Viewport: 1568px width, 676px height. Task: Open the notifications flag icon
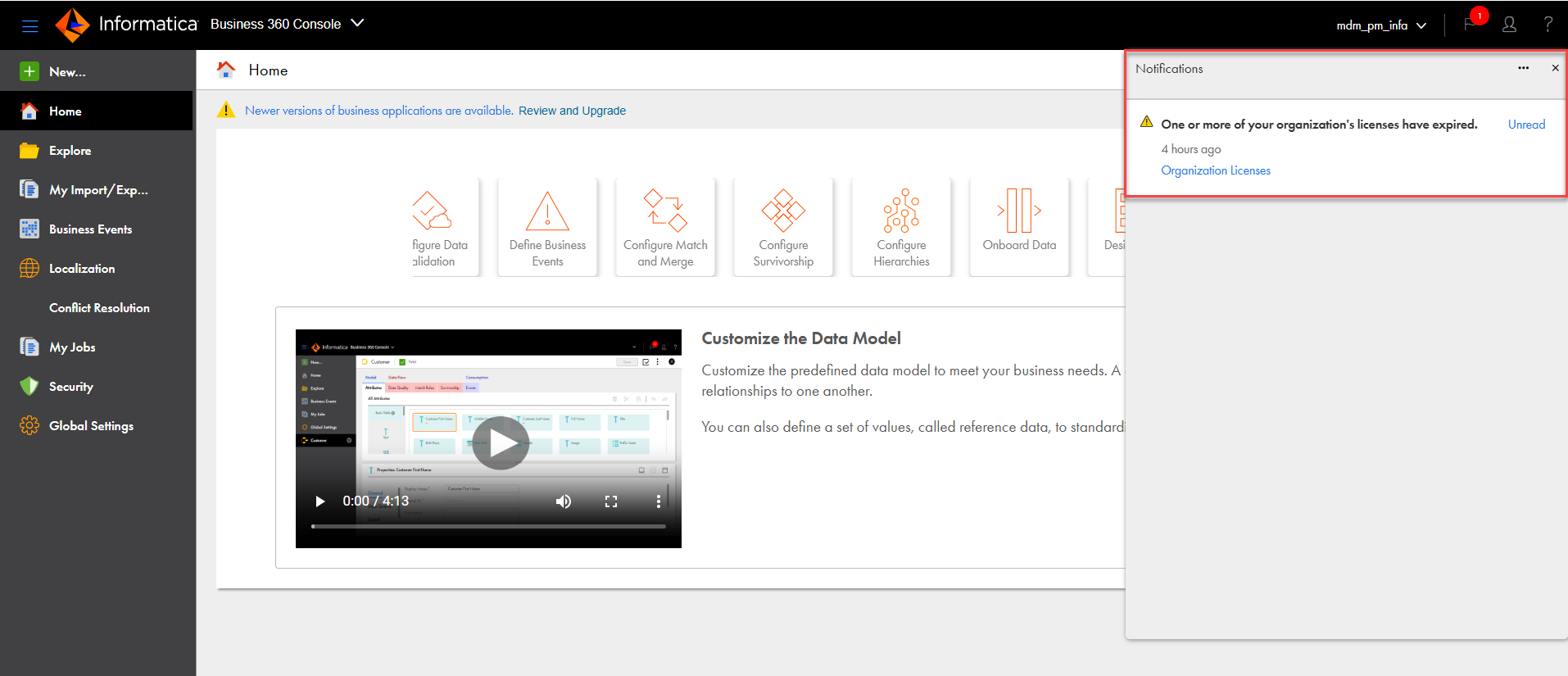click(x=1471, y=25)
